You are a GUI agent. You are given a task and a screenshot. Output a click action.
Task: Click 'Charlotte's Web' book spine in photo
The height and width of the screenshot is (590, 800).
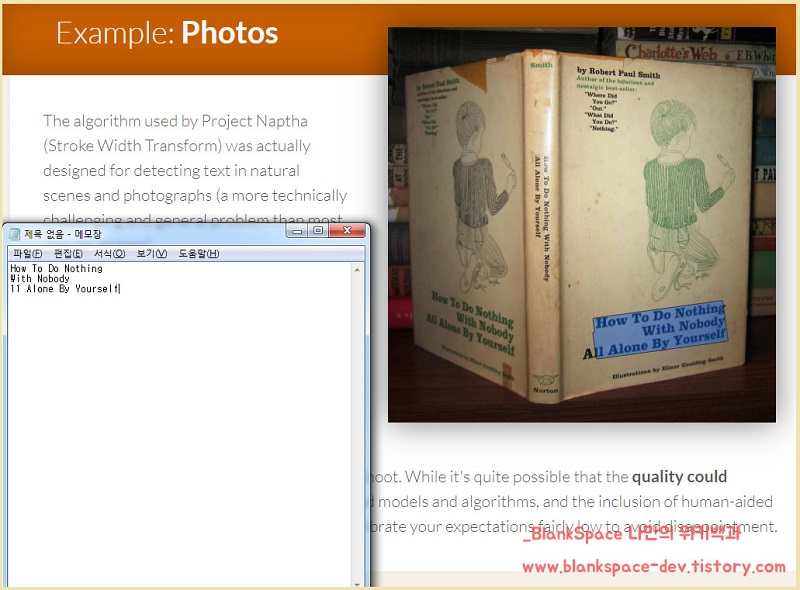coord(671,52)
